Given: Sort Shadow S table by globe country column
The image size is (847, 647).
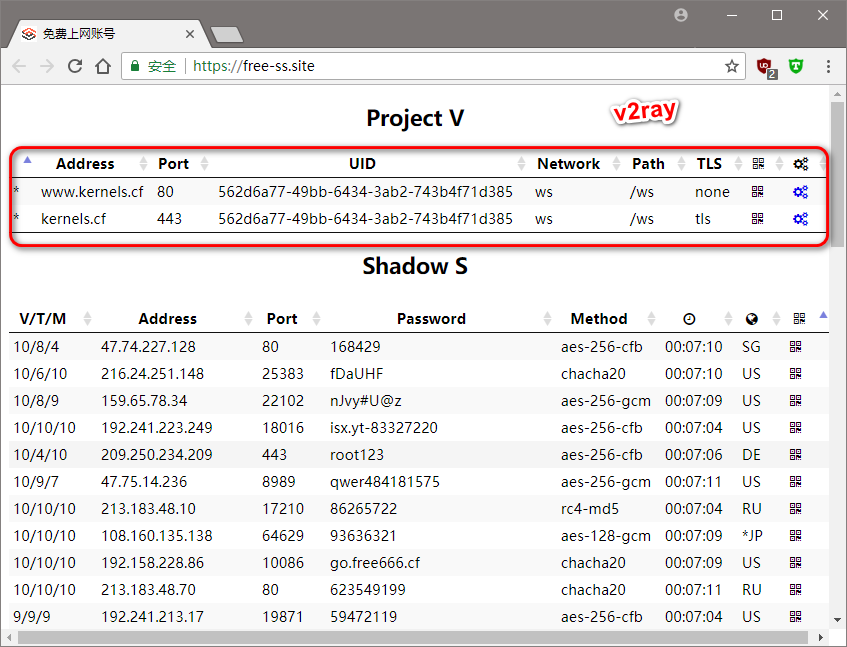Looking at the screenshot, I should coord(751,319).
